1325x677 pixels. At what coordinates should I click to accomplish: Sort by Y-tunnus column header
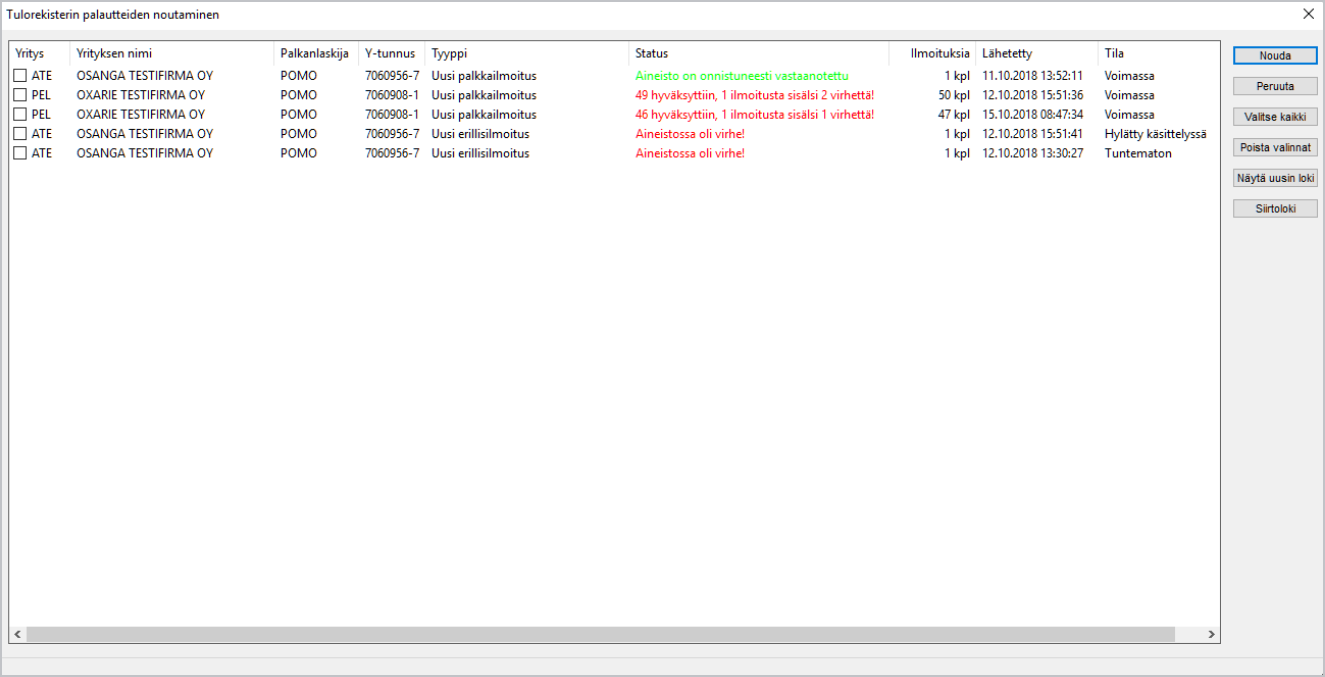(x=390, y=53)
